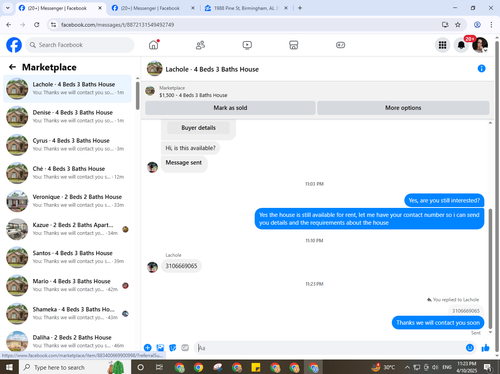
Task: Click the back arrow beside Marketplace
Action: (x=12, y=67)
